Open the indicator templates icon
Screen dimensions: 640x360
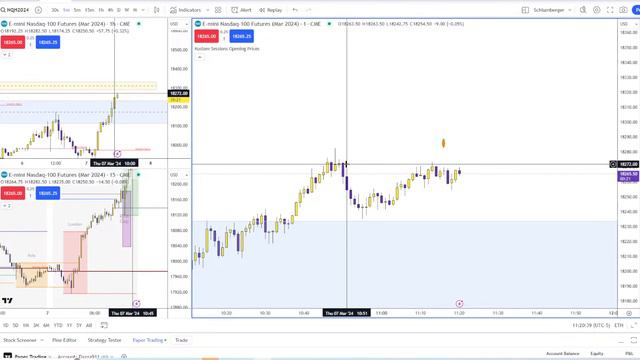[218, 10]
